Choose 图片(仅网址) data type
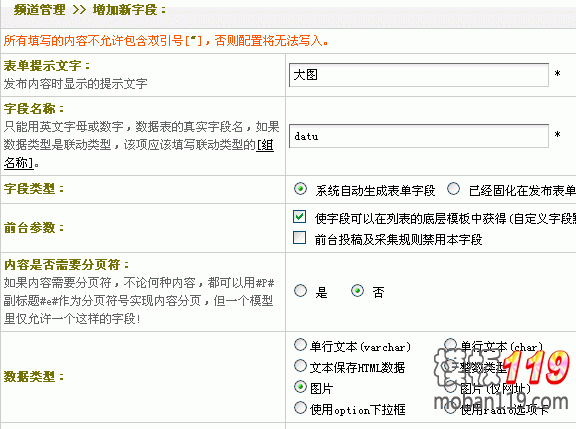 click(x=450, y=386)
